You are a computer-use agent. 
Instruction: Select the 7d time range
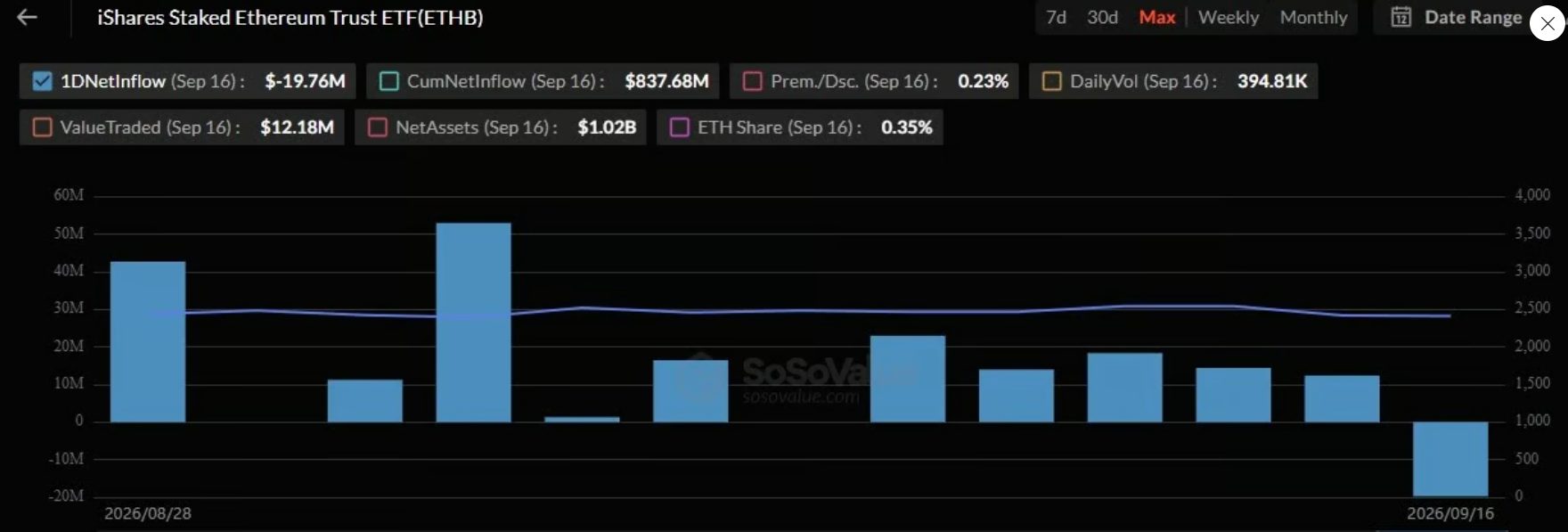click(1056, 17)
